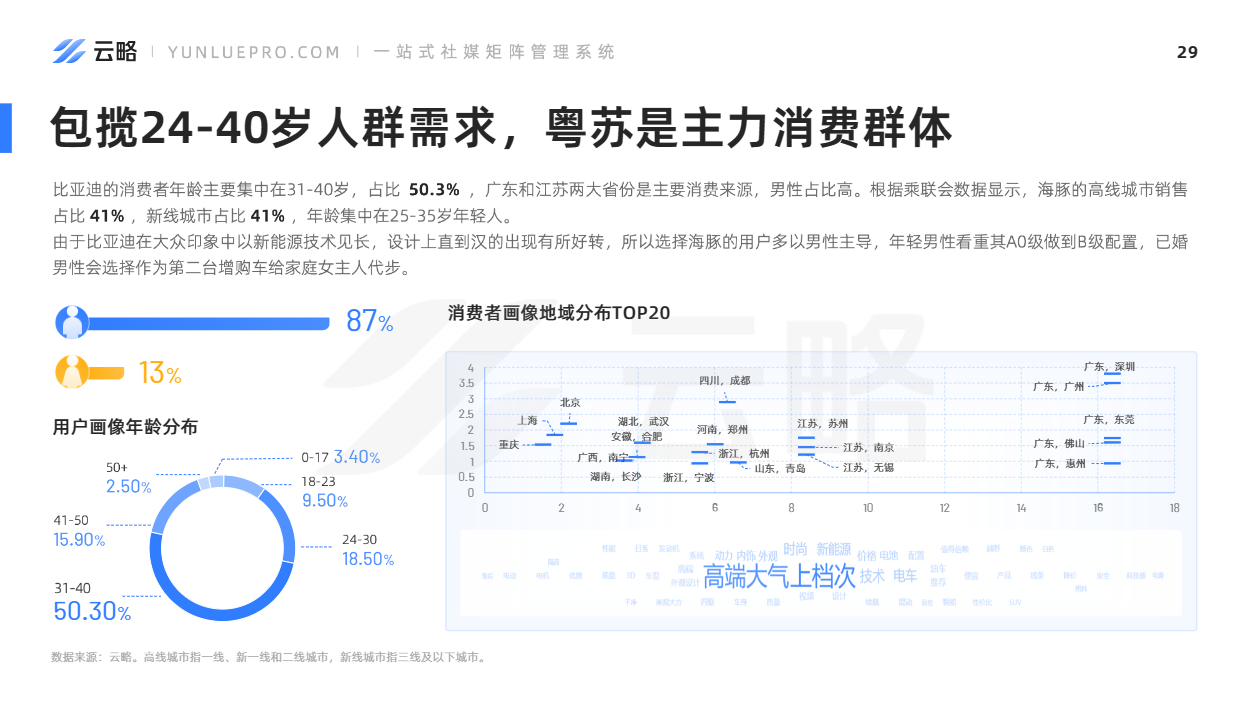The image size is (1250, 703).
Task: Click the 31-40 50.30% age label
Action: pos(92,601)
